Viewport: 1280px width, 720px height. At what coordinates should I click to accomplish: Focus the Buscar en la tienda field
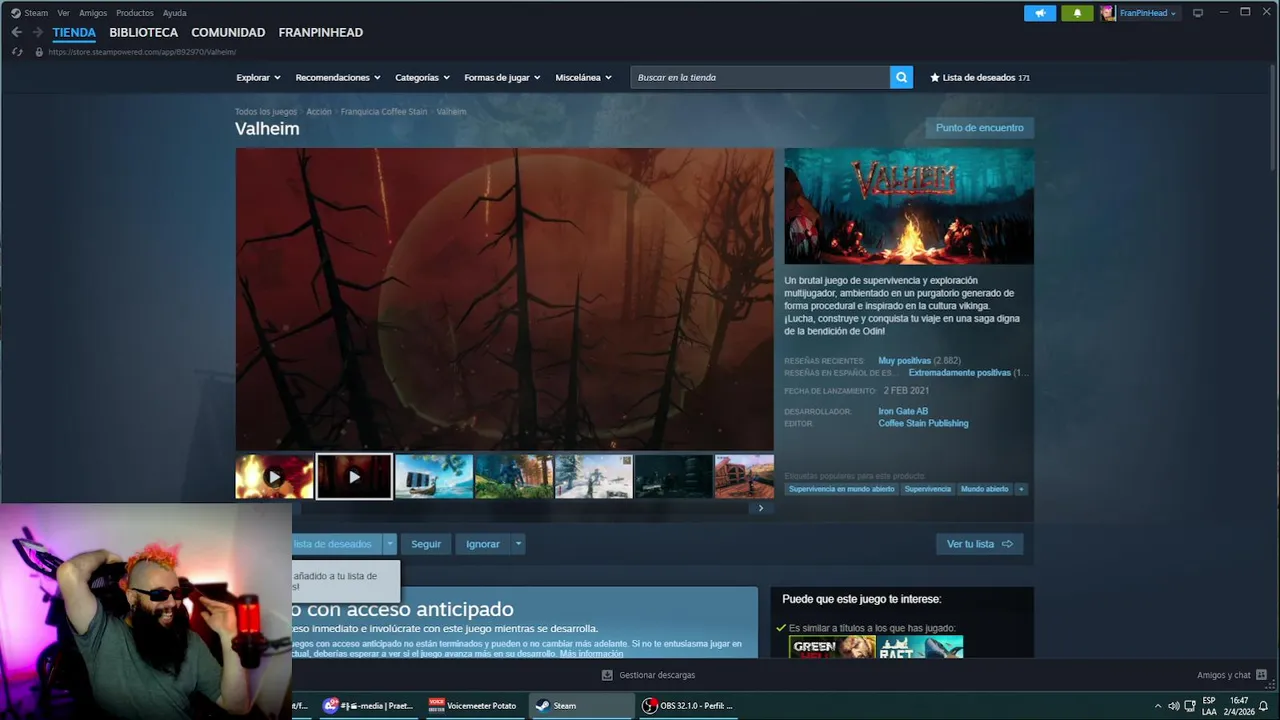tap(760, 77)
